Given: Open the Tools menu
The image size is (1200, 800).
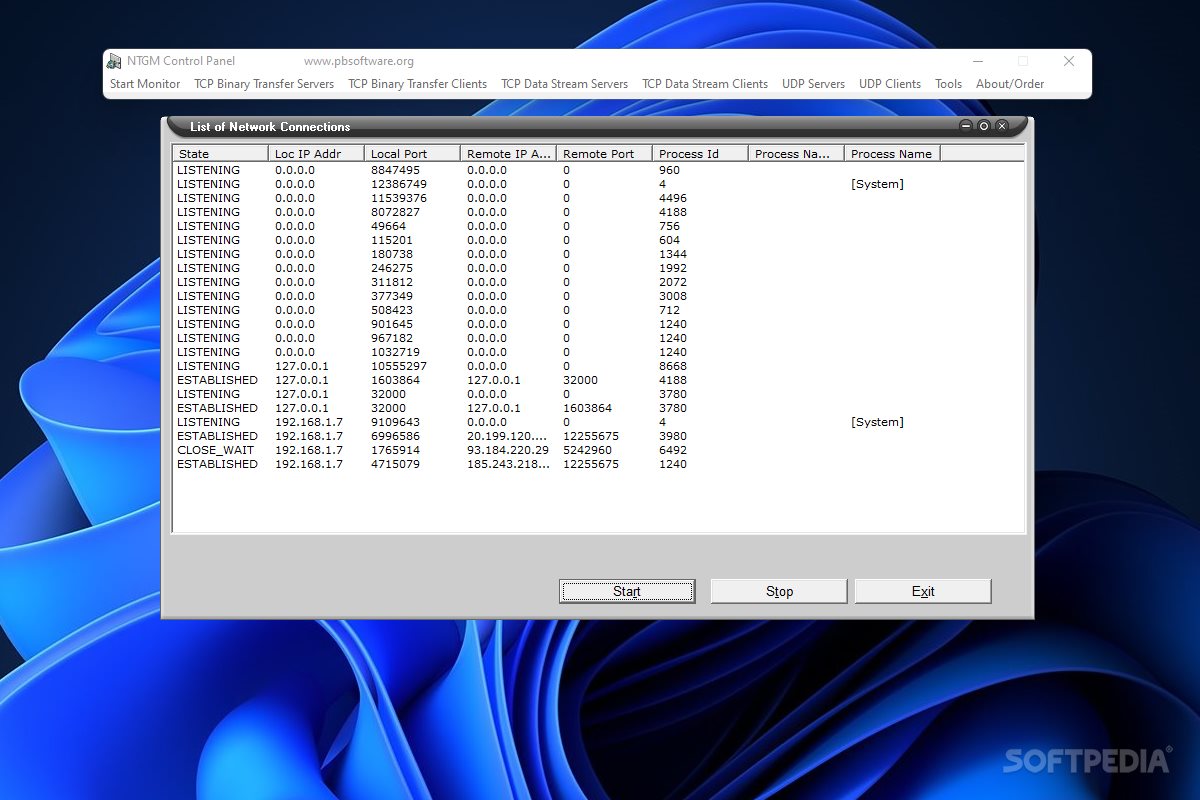Looking at the screenshot, I should (948, 84).
